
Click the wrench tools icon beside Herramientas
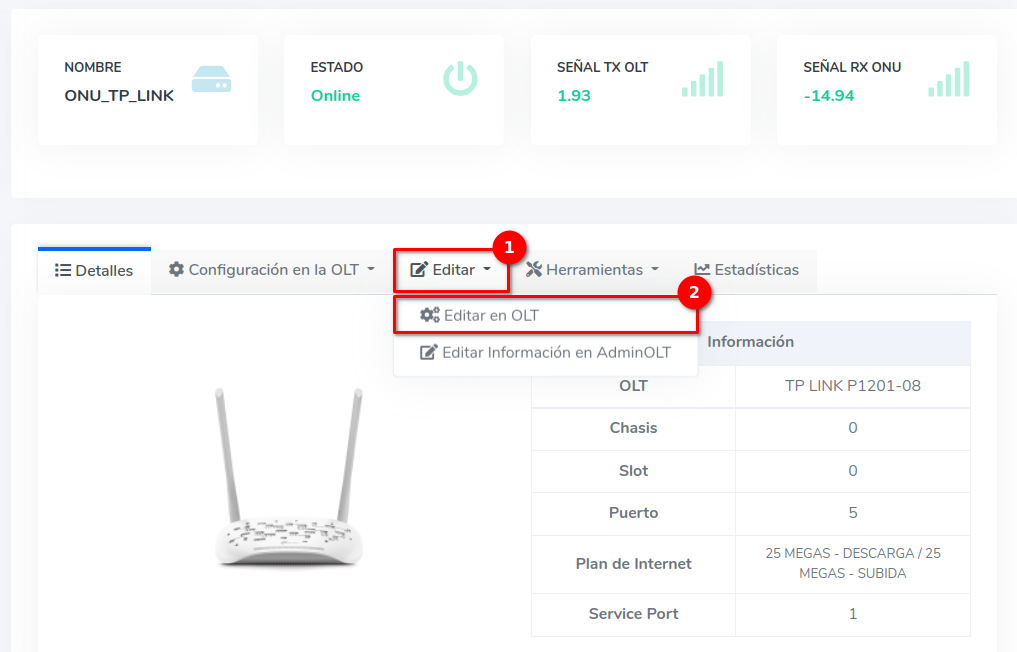pyautogui.click(x=534, y=269)
